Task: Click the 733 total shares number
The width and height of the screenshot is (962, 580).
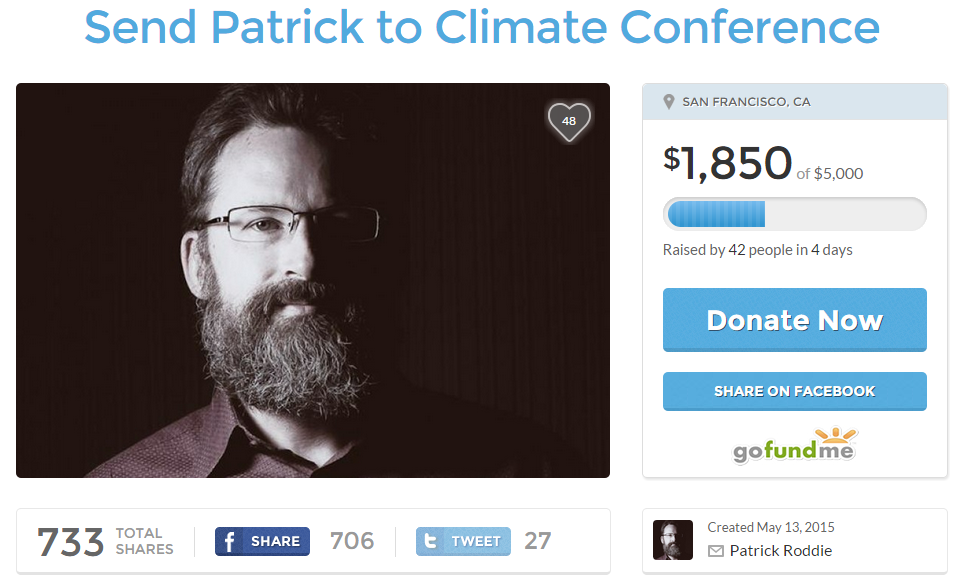Action: [x=71, y=542]
